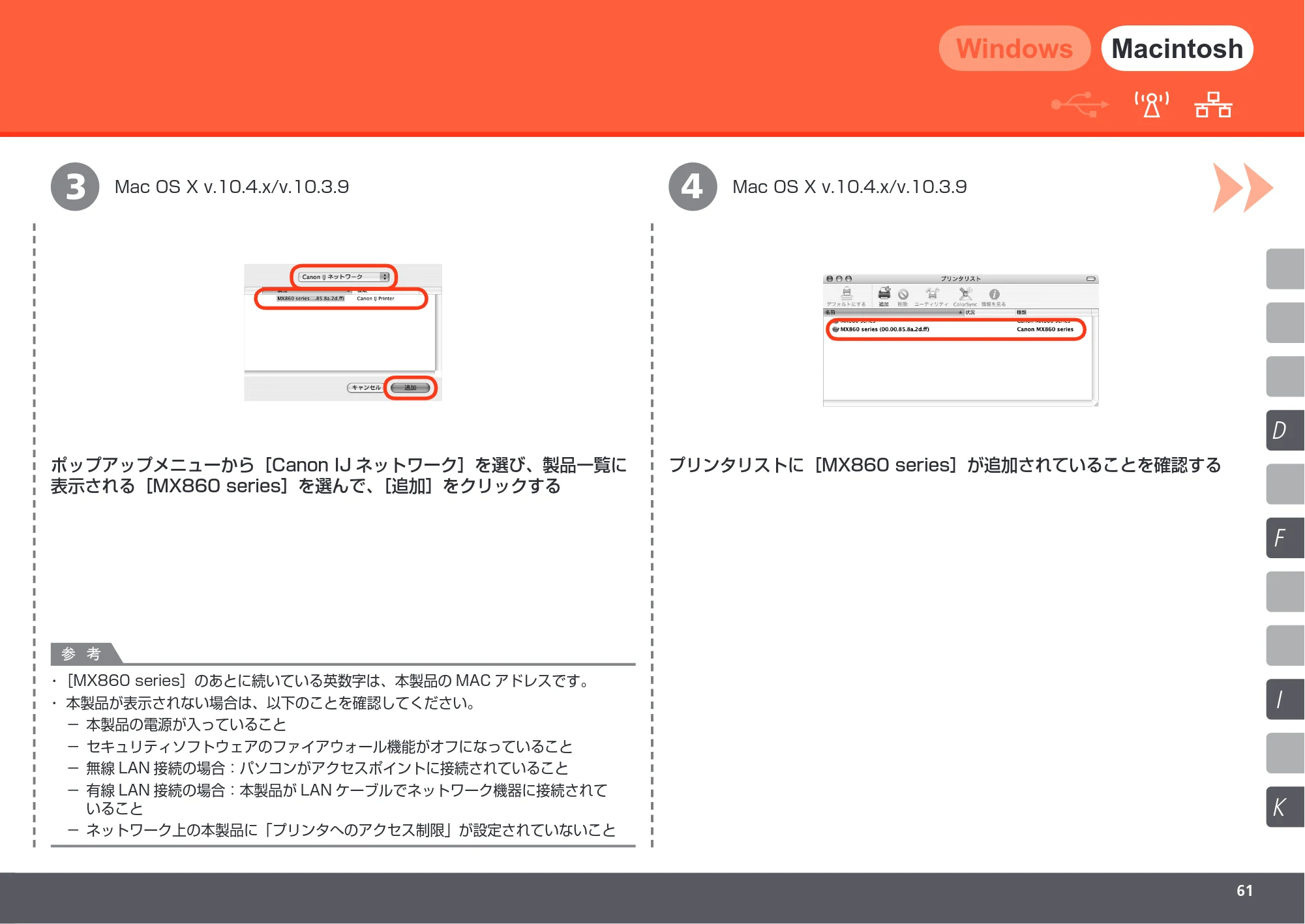Go to next page with double arrows
Screen dimensions: 1305x924
coord(1243,188)
